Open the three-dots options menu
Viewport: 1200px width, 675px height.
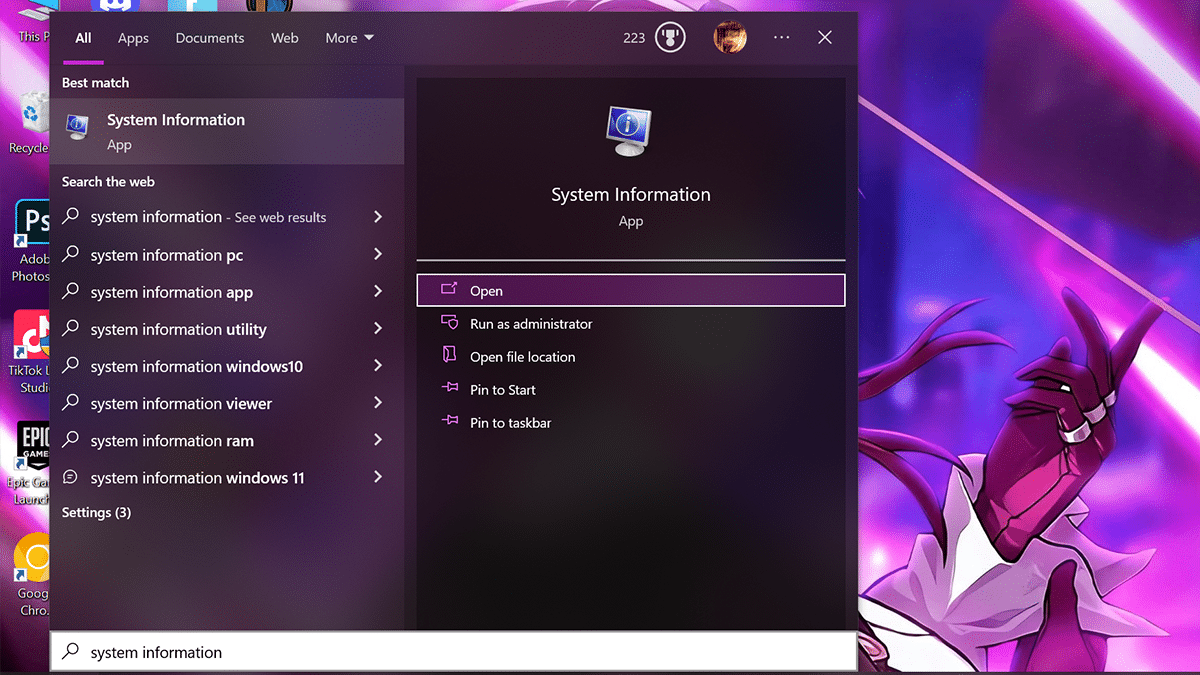click(x=782, y=38)
